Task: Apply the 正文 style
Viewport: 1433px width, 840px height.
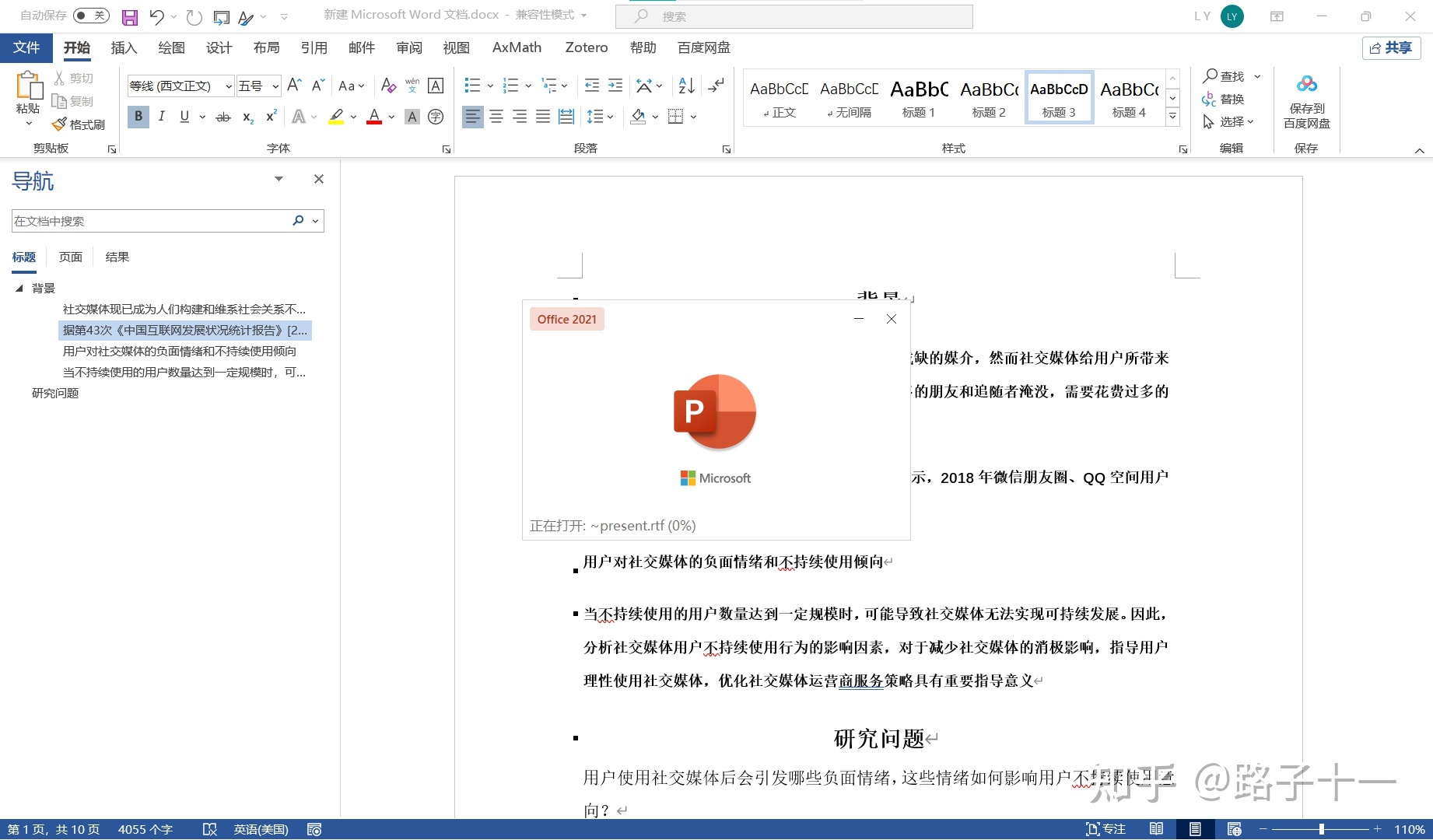Action: coord(779,98)
